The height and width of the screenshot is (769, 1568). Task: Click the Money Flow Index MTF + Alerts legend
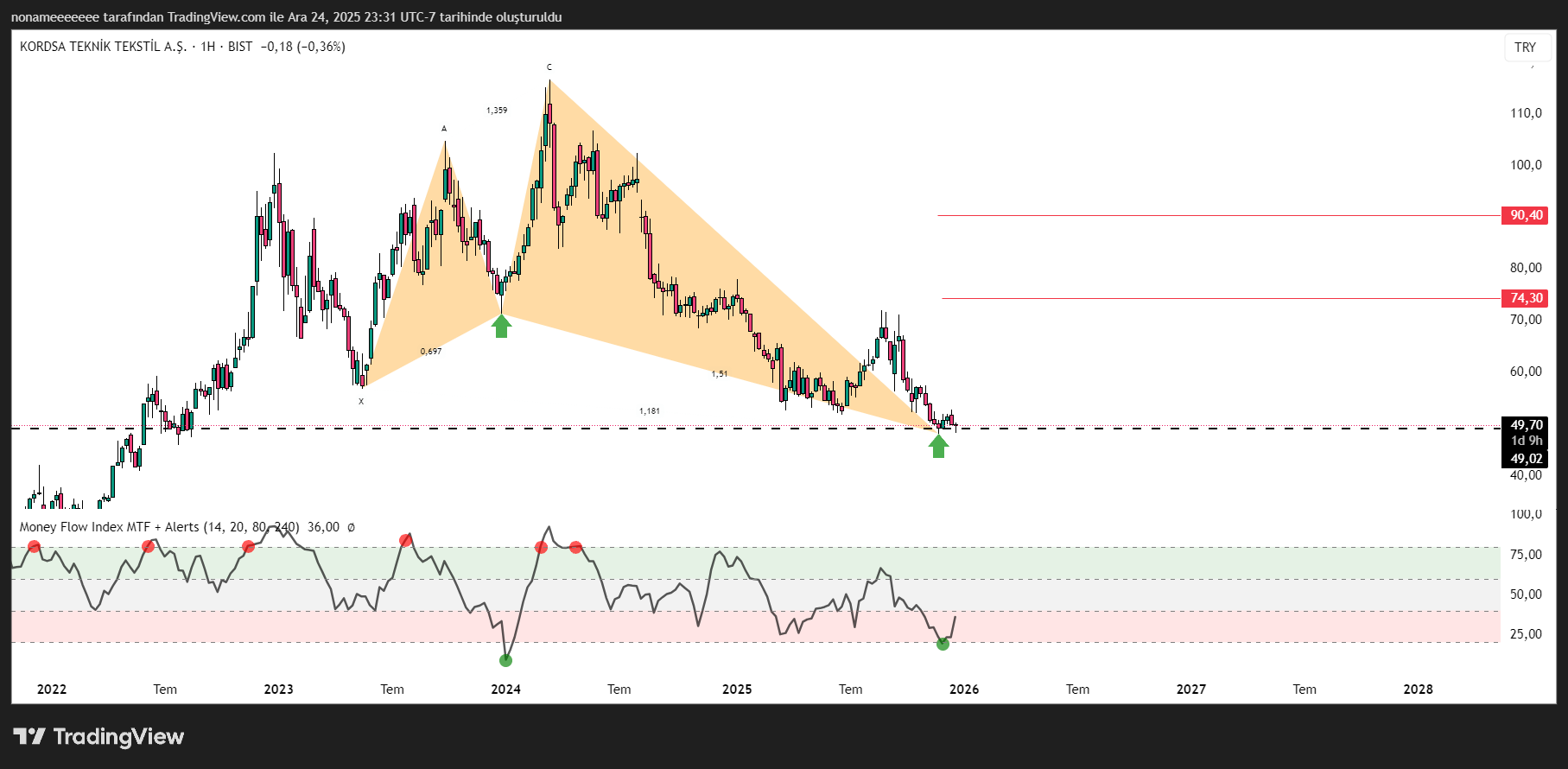pyautogui.click(x=159, y=527)
